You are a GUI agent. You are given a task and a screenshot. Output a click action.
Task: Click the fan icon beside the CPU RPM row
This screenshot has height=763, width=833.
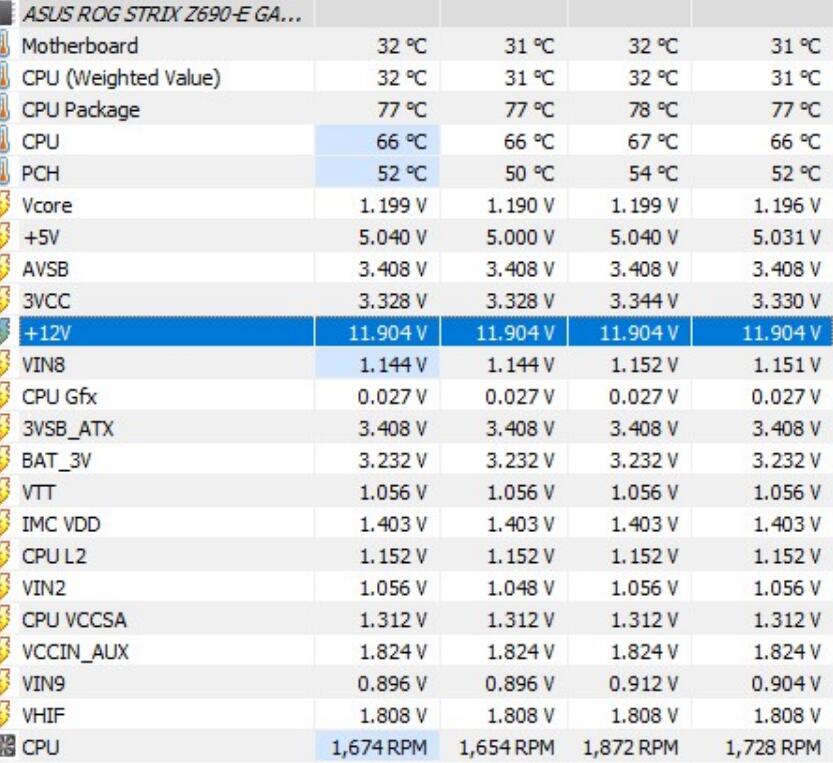(8, 746)
